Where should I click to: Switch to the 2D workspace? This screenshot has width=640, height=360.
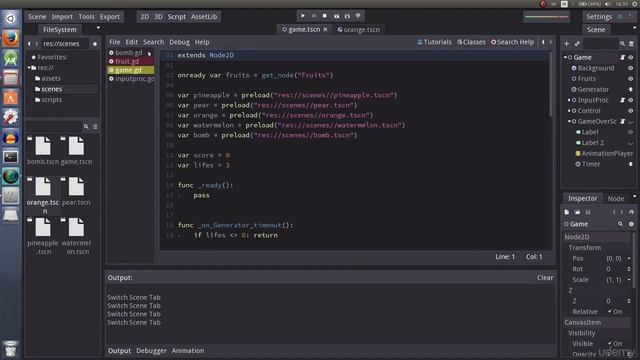pyautogui.click(x=144, y=17)
